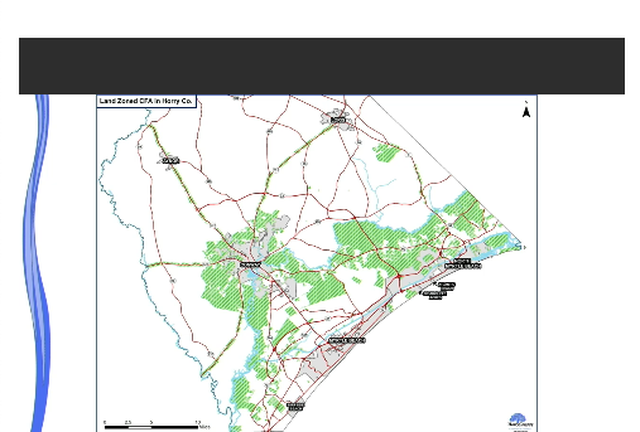Click the small green hatched patch south of Loris
Image resolution: width=640 pixels, height=432 pixels.
click(385, 153)
